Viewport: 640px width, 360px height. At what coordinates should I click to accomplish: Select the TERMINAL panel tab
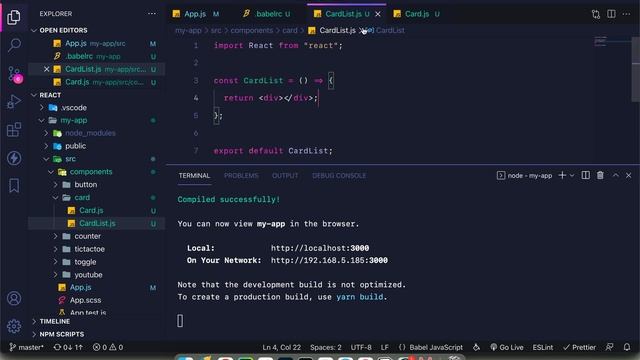194,176
